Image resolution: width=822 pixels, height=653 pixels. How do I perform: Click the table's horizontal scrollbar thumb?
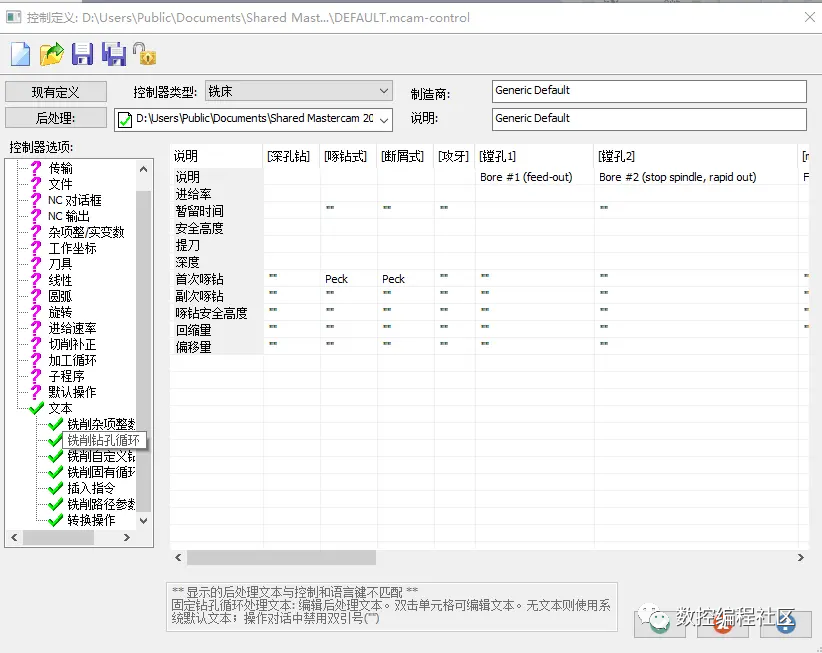click(282, 558)
